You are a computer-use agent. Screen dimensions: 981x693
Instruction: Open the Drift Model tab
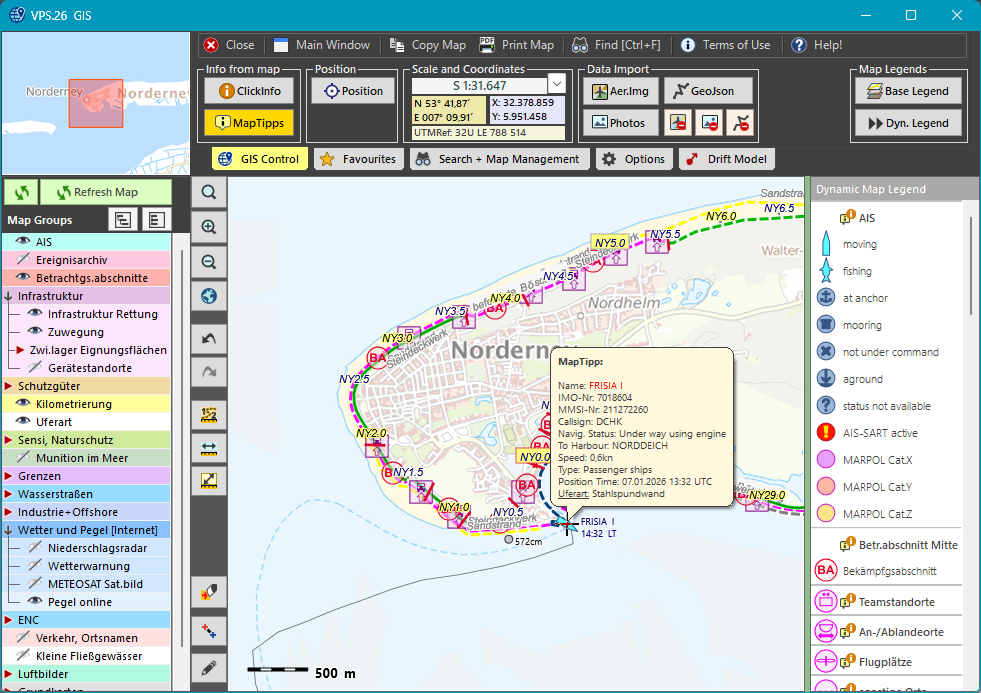coord(726,159)
